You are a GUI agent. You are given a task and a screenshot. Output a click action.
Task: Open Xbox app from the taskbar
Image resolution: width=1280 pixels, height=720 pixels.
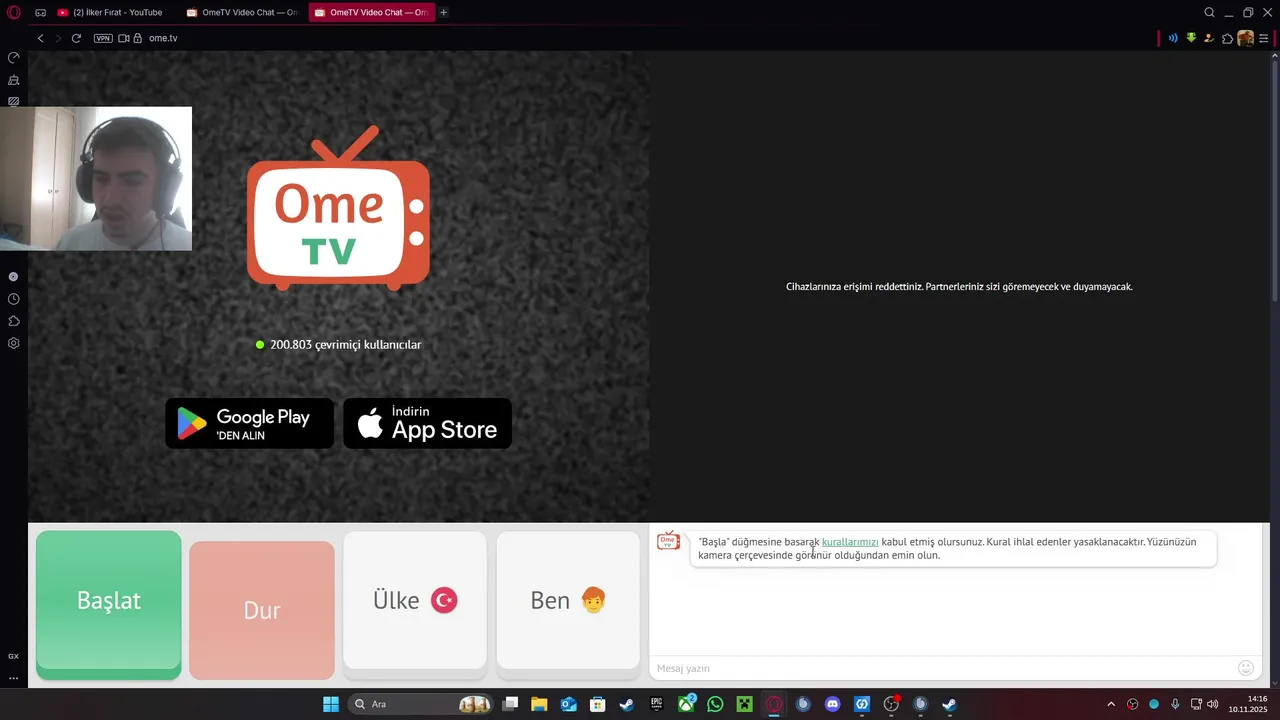click(686, 704)
